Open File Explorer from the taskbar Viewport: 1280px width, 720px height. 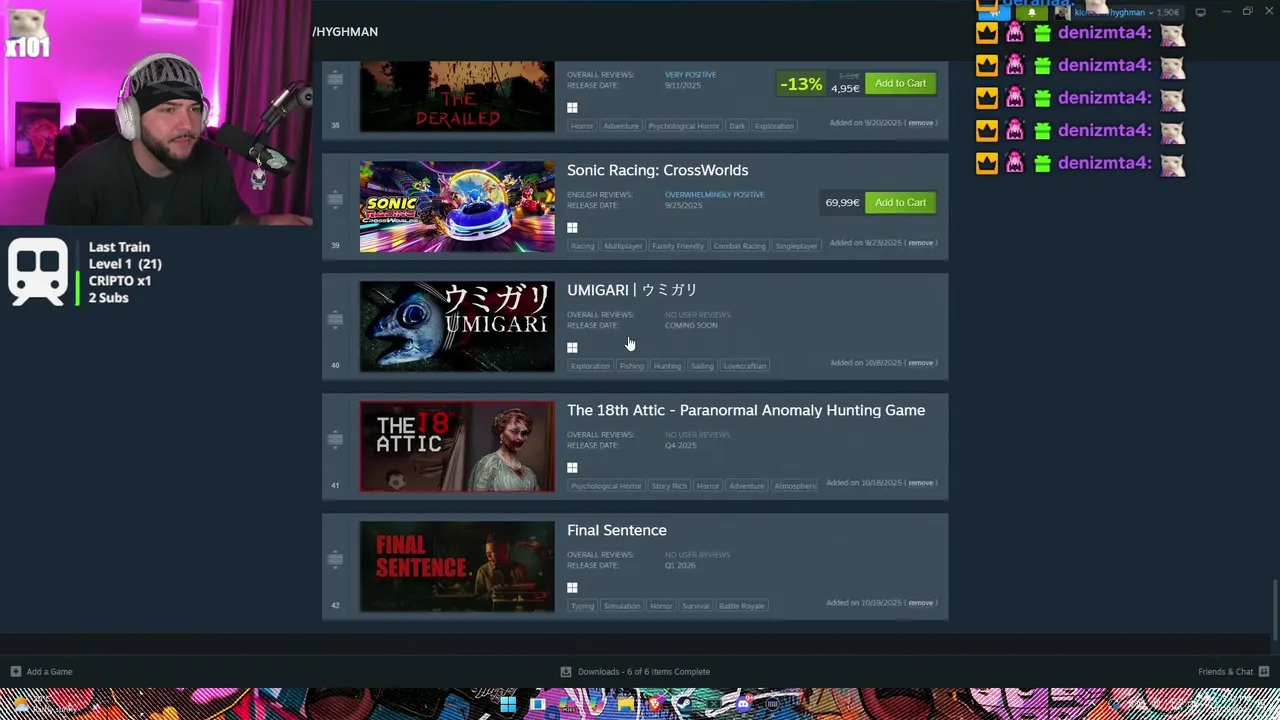coord(625,704)
